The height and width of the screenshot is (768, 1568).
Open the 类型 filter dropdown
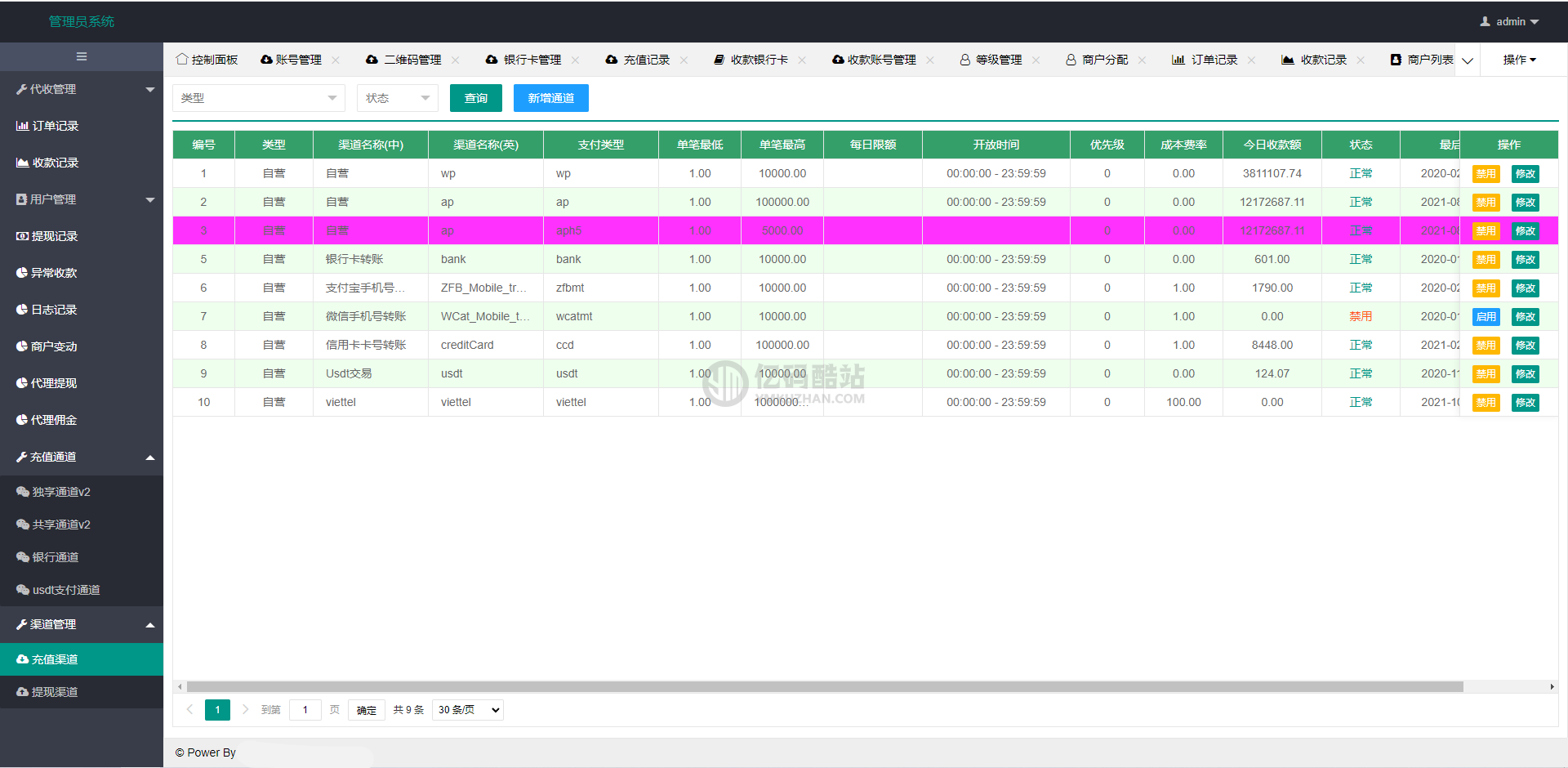click(x=259, y=98)
